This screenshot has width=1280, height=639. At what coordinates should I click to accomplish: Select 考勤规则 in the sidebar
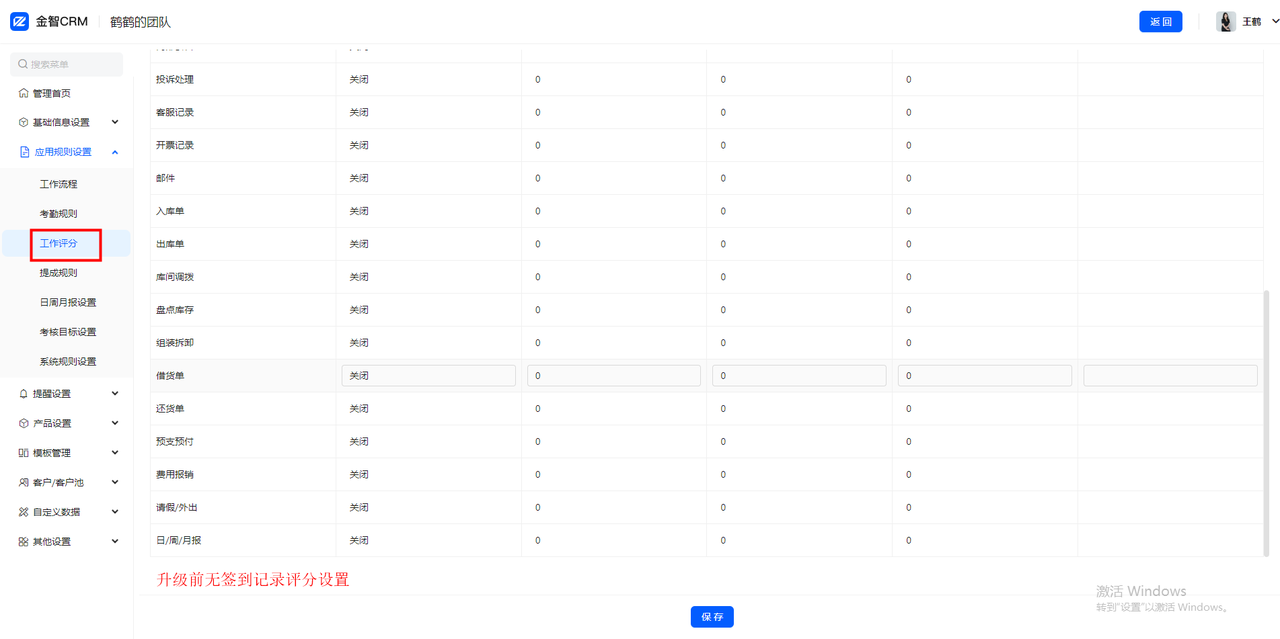coord(58,214)
